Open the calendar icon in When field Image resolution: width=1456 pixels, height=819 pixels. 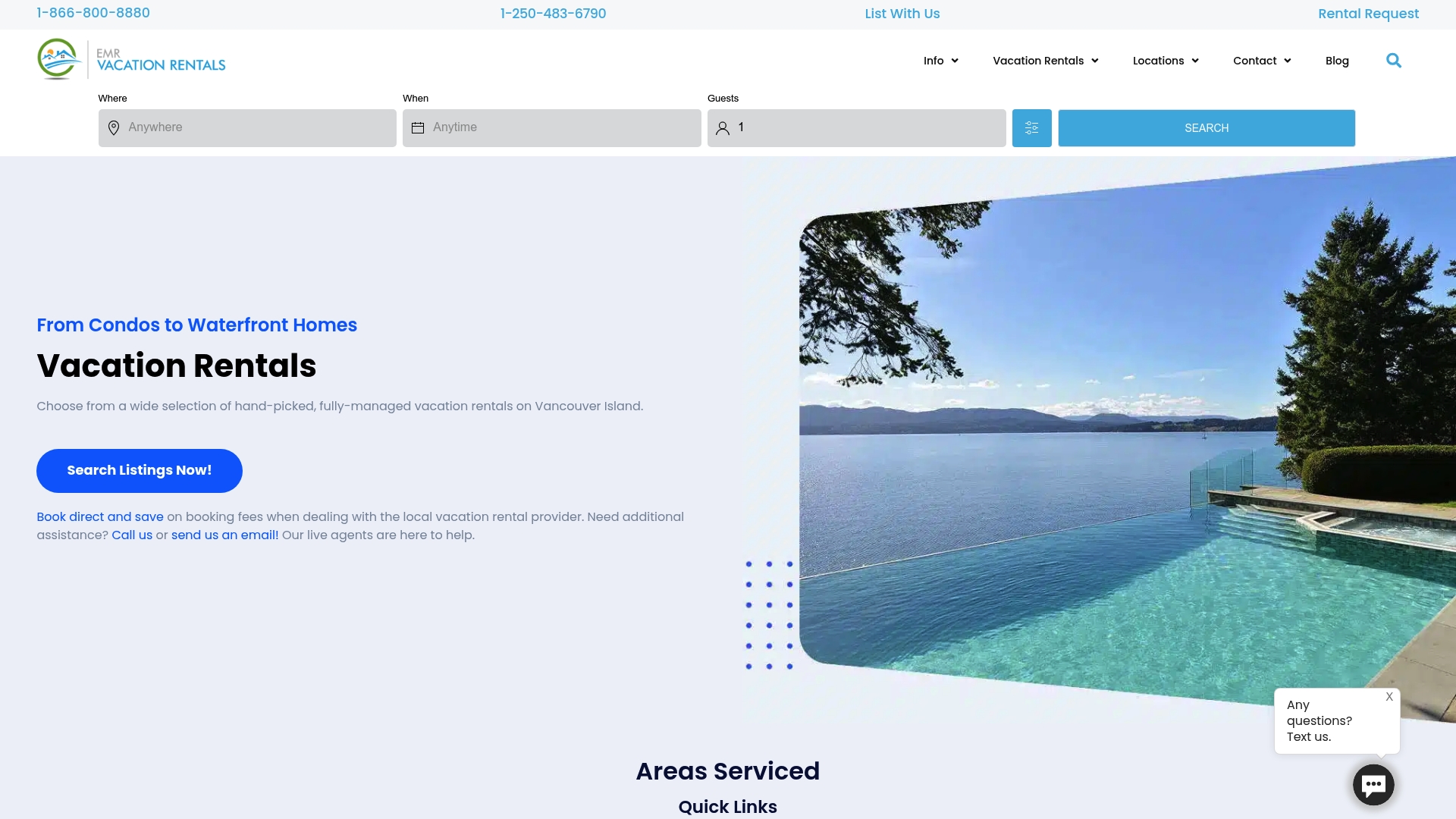pyautogui.click(x=418, y=128)
